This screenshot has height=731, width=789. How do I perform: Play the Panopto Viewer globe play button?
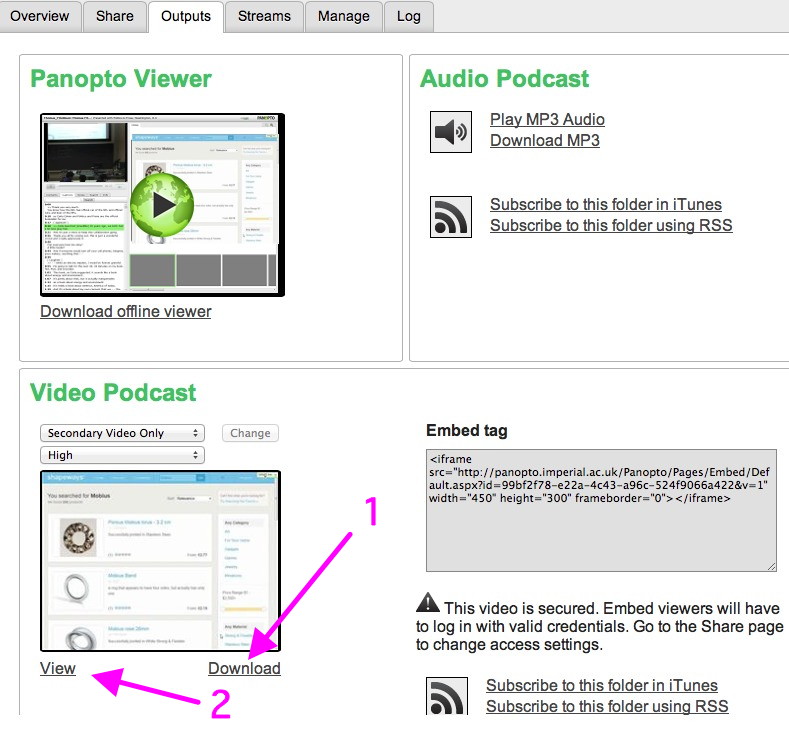[162, 204]
